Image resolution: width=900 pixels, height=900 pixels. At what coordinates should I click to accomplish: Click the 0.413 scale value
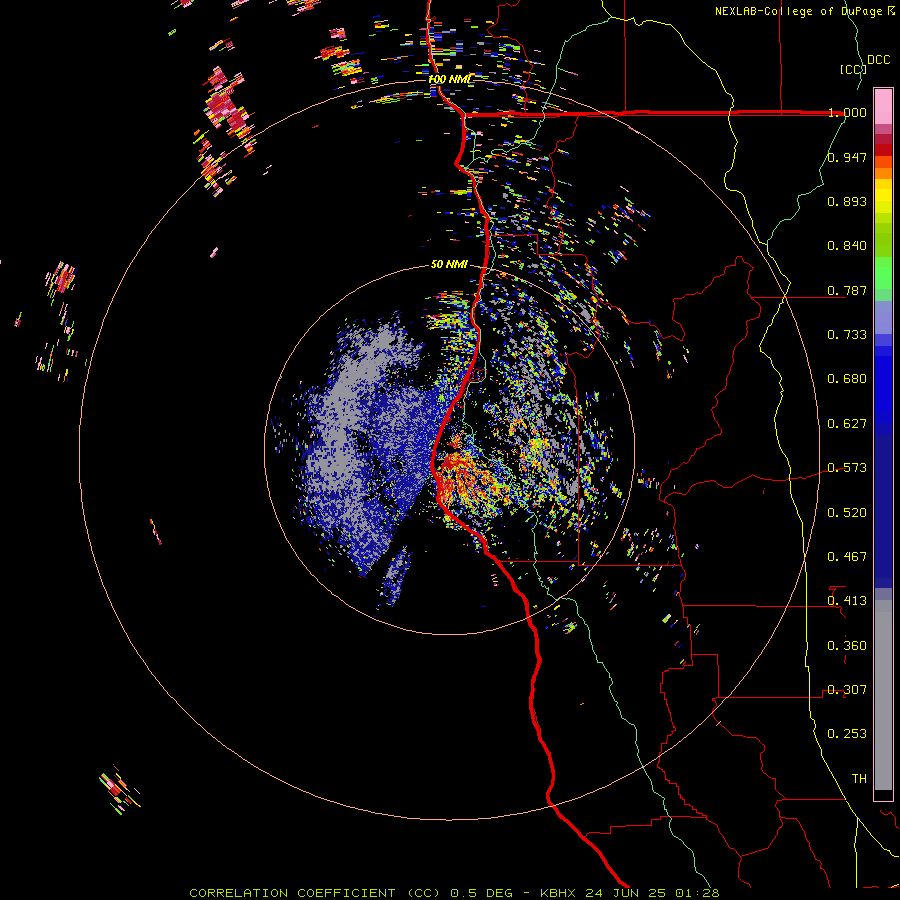[847, 601]
